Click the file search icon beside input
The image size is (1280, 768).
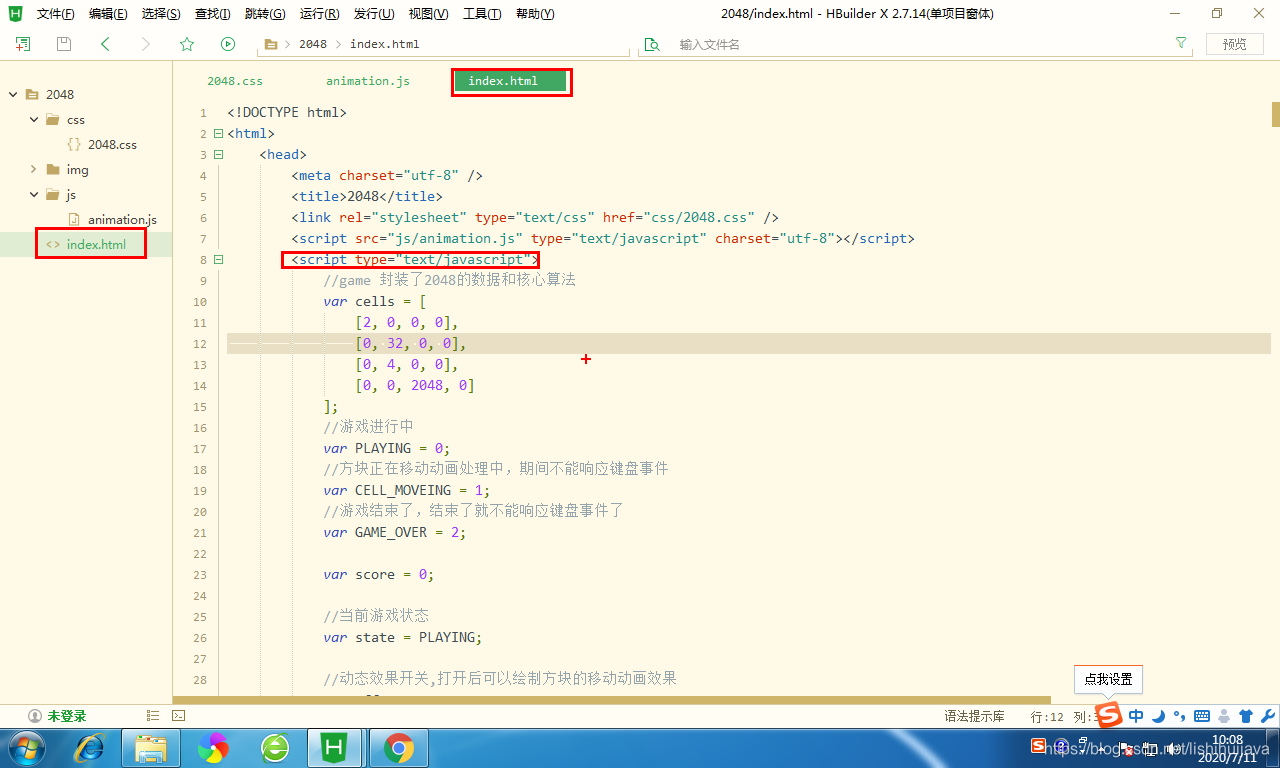pyautogui.click(x=652, y=44)
